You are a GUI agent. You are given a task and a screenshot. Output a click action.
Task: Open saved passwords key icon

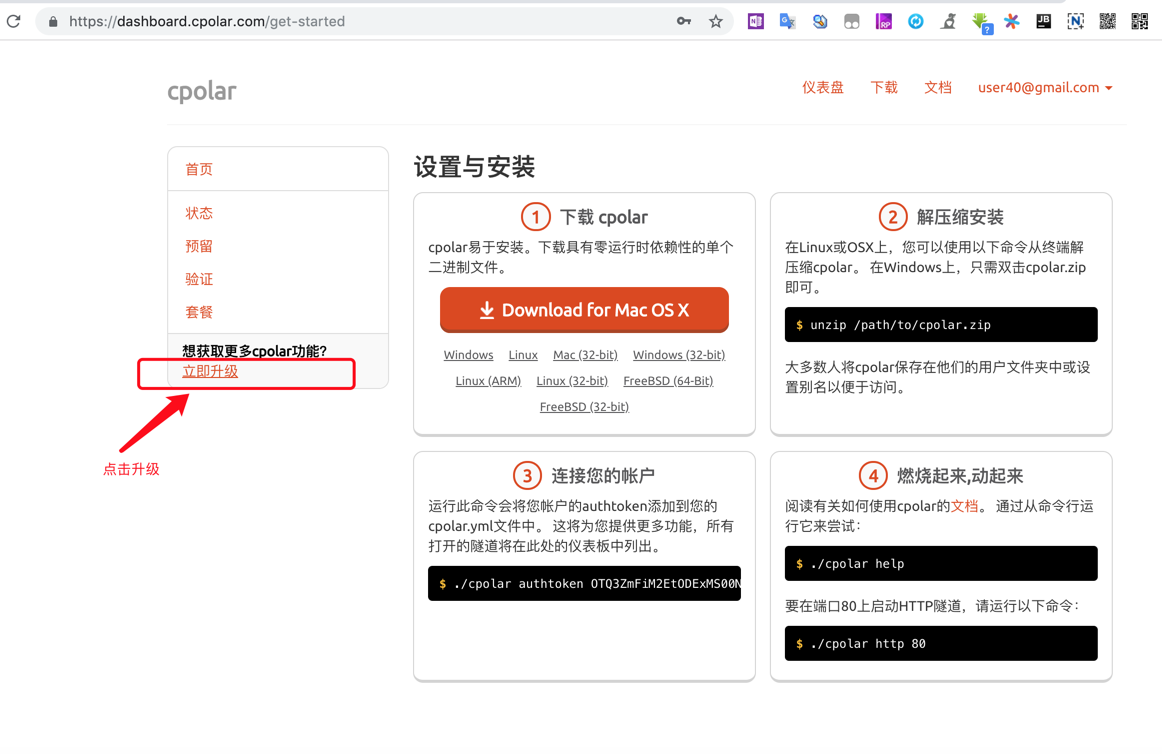point(684,22)
